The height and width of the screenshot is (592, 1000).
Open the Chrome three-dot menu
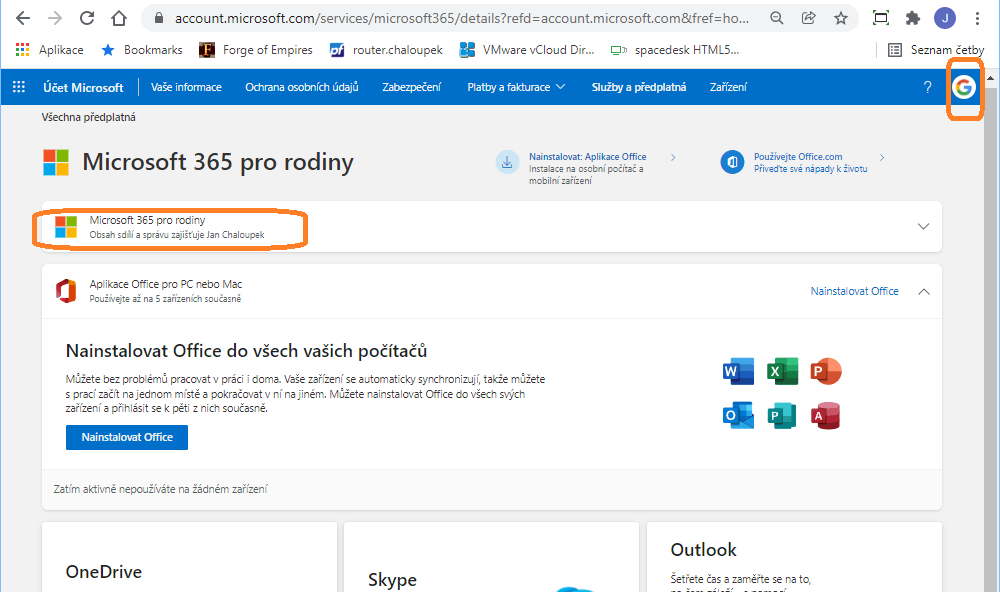977,18
